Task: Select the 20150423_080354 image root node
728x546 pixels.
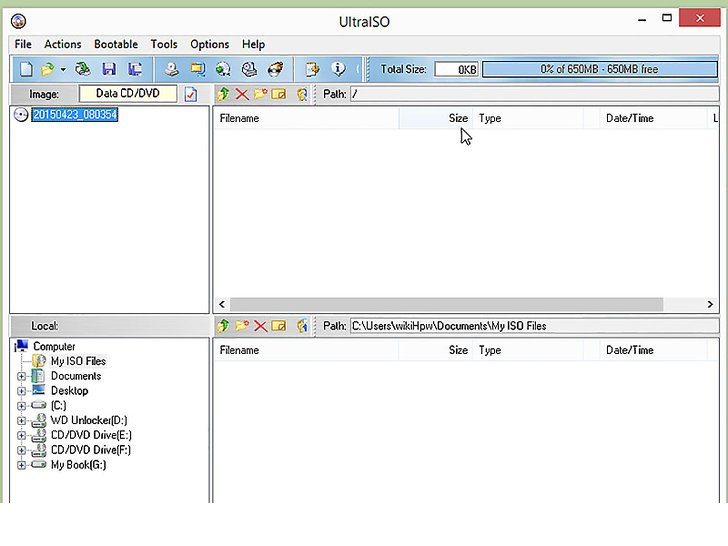Action: [75, 115]
